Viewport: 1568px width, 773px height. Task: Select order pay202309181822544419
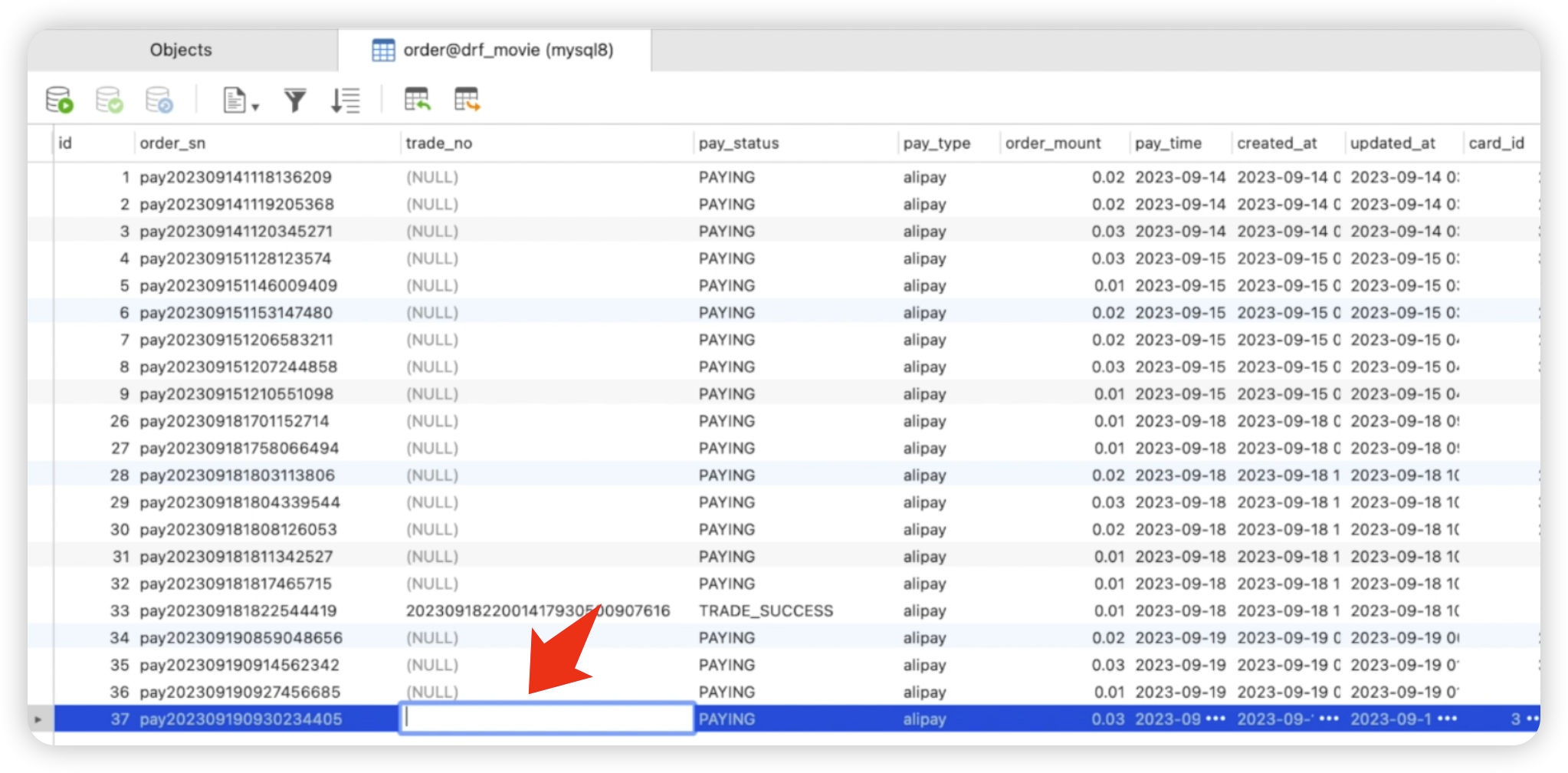[x=238, y=610]
